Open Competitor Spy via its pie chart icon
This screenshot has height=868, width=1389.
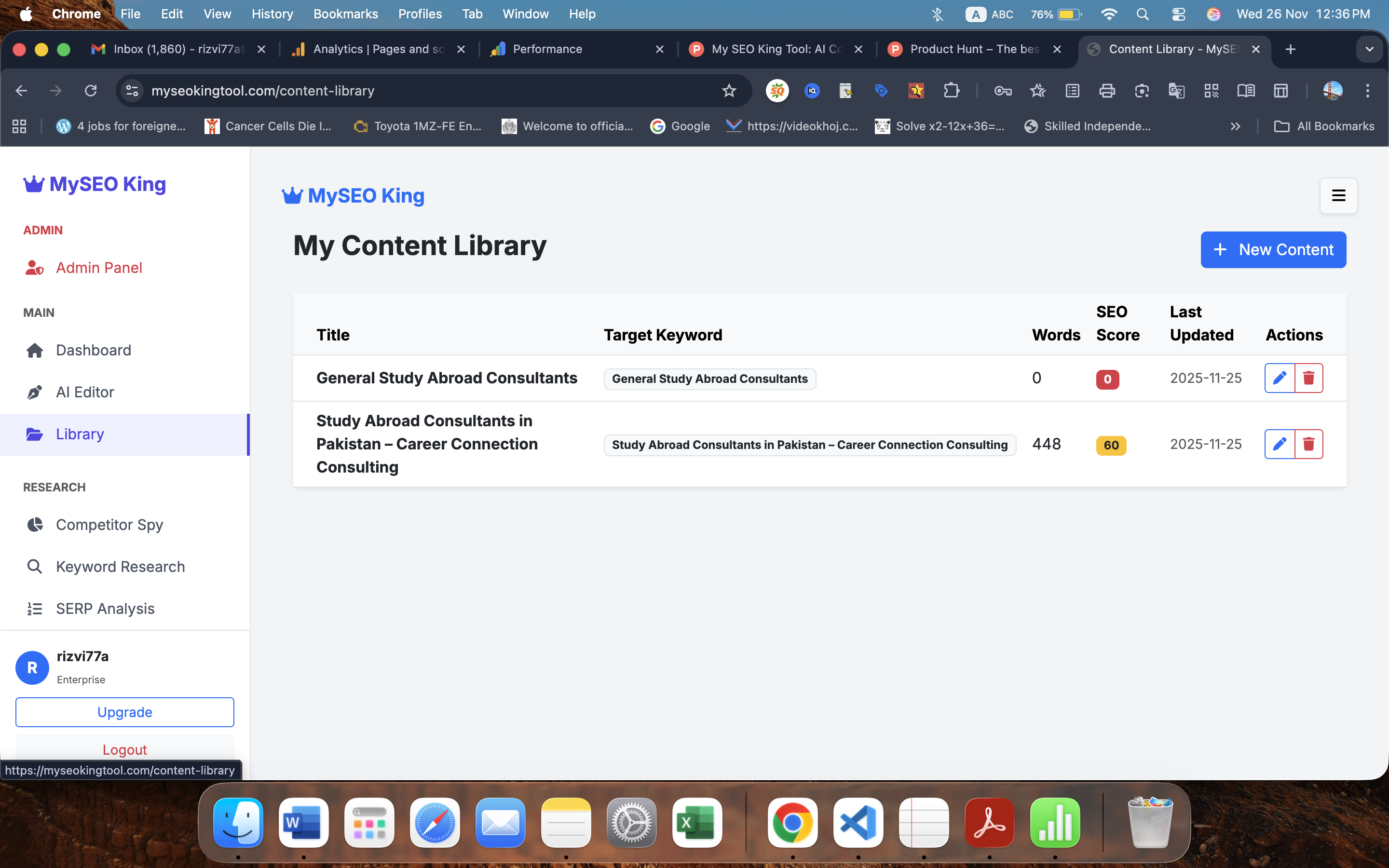click(35, 524)
